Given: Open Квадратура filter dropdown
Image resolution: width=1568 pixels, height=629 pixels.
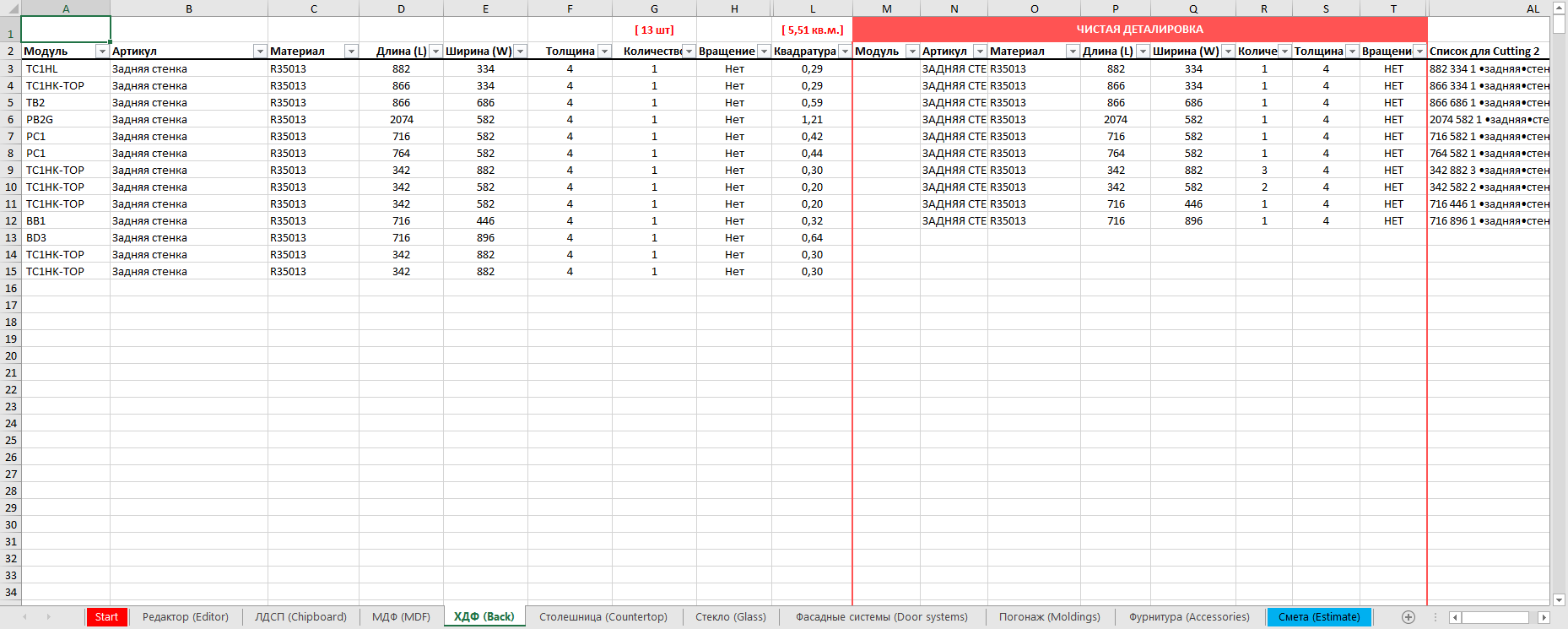Looking at the screenshot, I should click(844, 52).
